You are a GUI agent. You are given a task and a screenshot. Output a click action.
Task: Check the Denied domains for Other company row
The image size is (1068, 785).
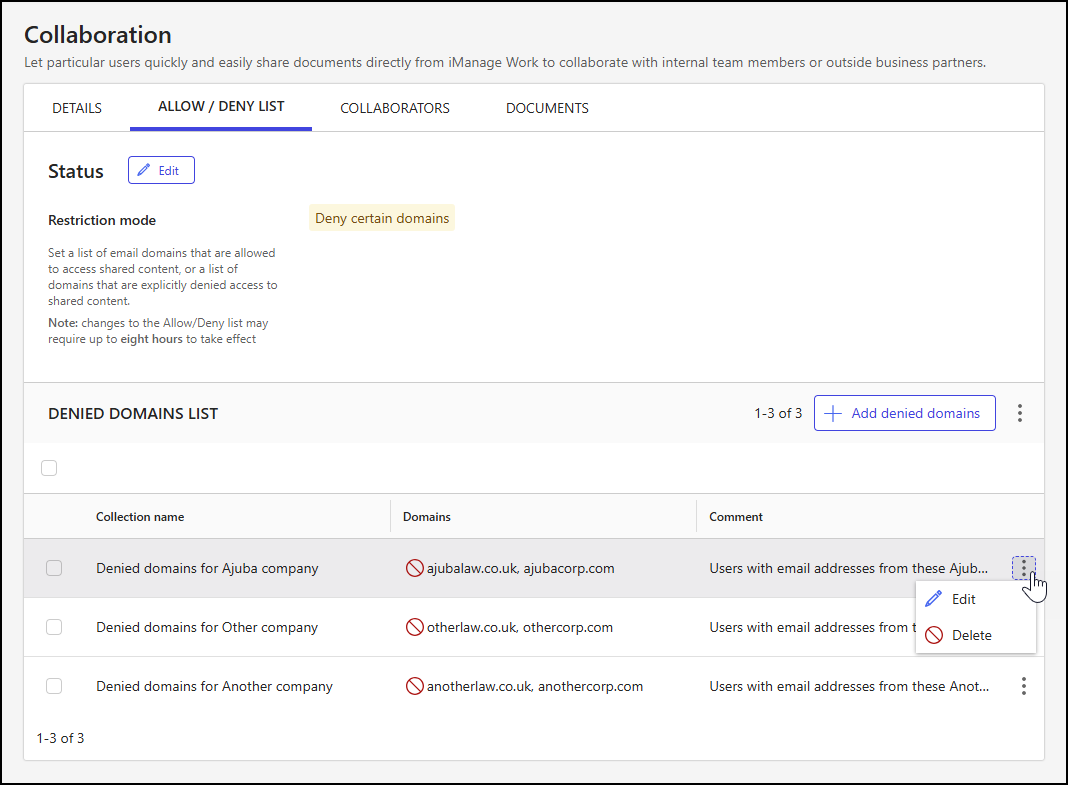[x=54, y=627]
